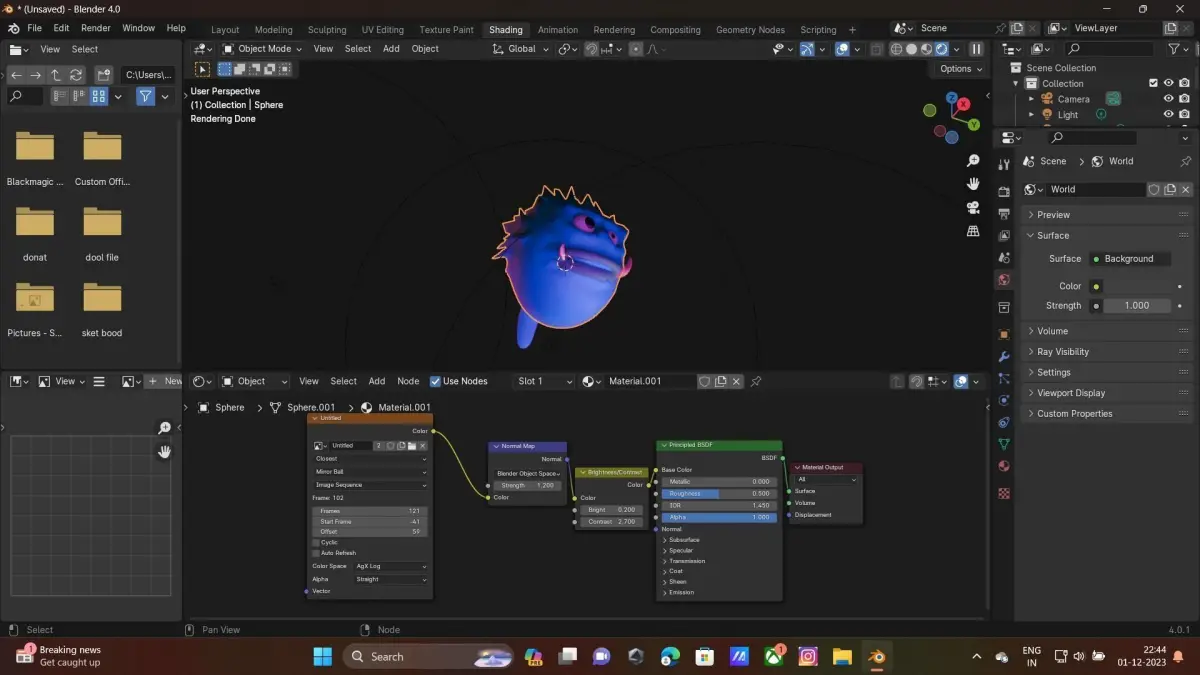The height and width of the screenshot is (675, 1200).
Task: Toggle the viewport overlays button
Action: 842,49
